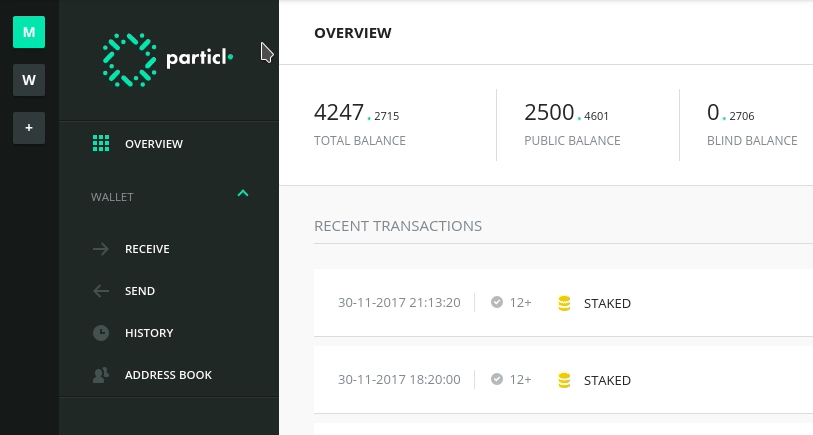Open the Send menu item

[169, 291]
